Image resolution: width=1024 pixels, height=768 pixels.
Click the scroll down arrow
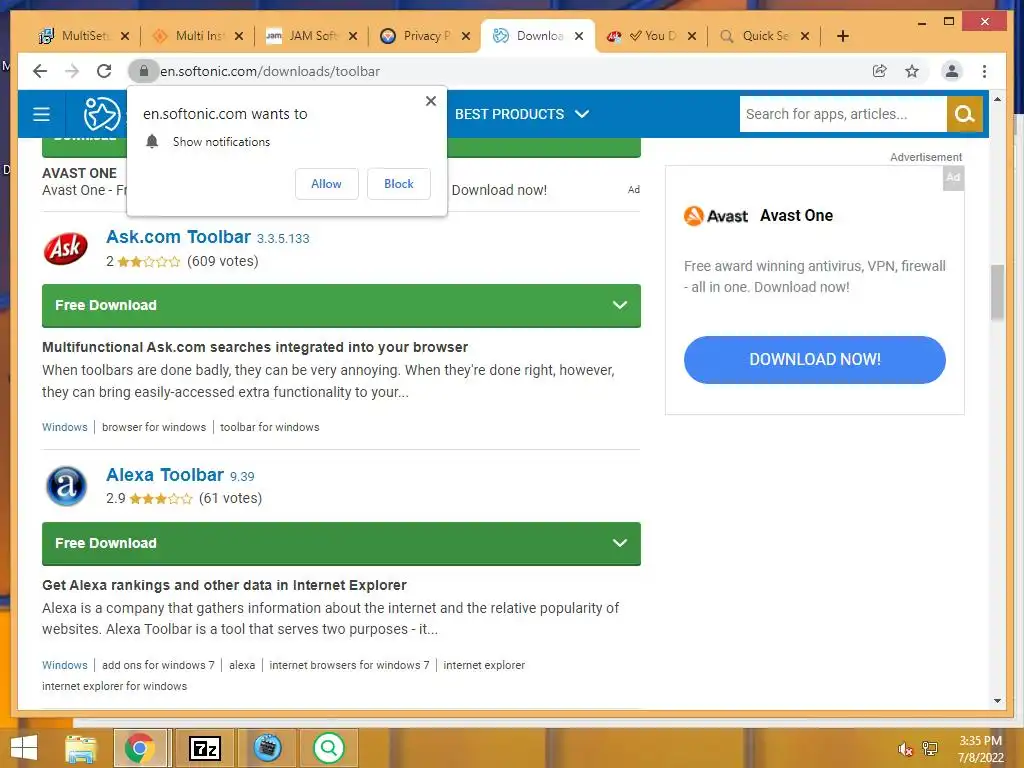[x=997, y=701]
